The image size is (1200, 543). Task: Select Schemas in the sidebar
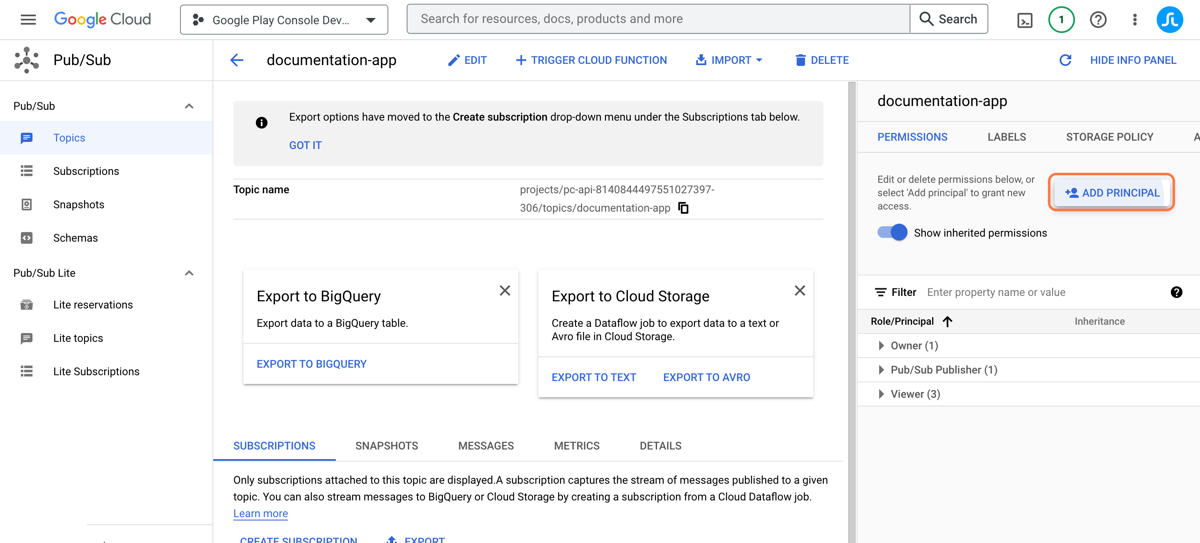click(x=106, y=238)
